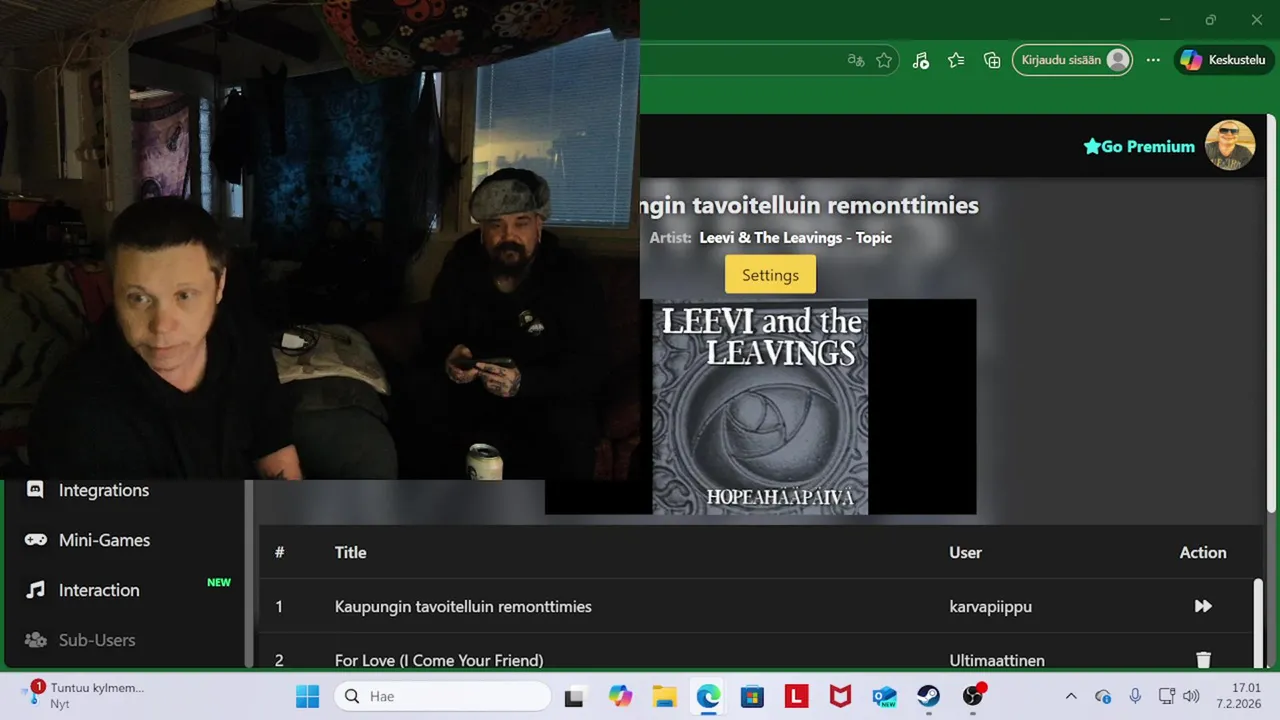Click the sidebar vertical scrollbar

(x=248, y=573)
